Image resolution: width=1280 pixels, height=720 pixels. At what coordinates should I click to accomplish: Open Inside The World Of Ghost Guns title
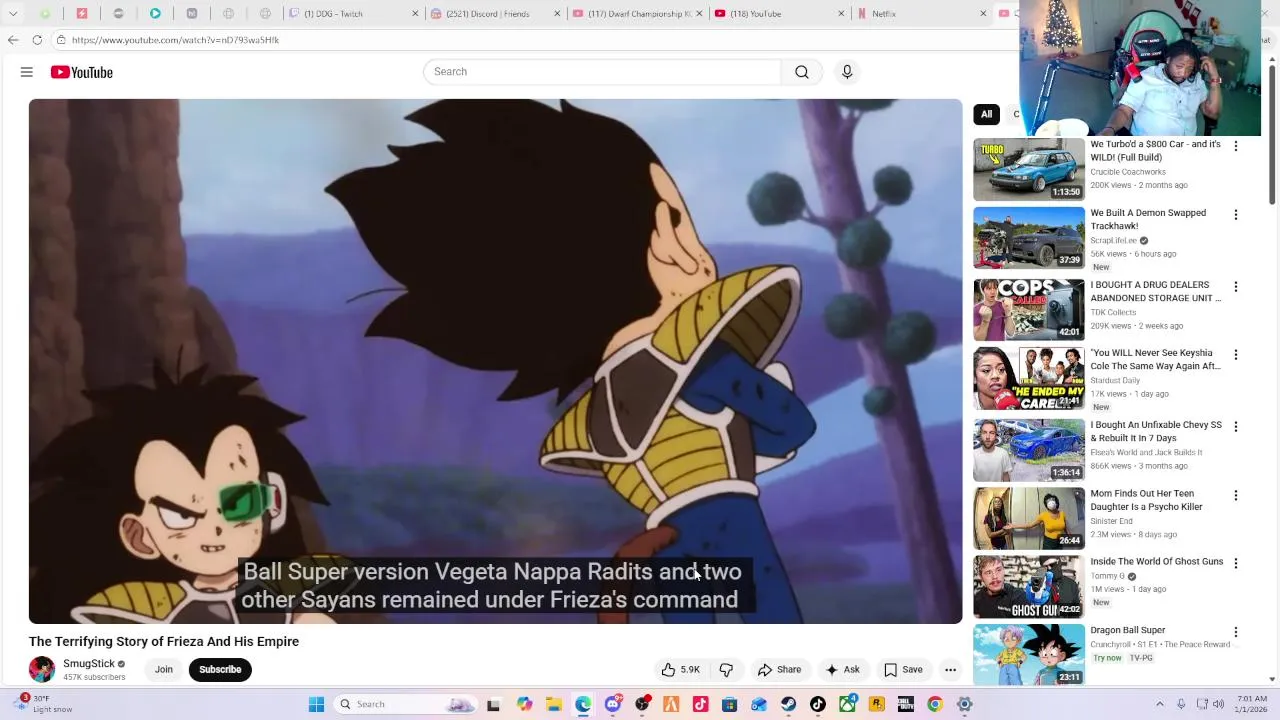click(x=1157, y=562)
